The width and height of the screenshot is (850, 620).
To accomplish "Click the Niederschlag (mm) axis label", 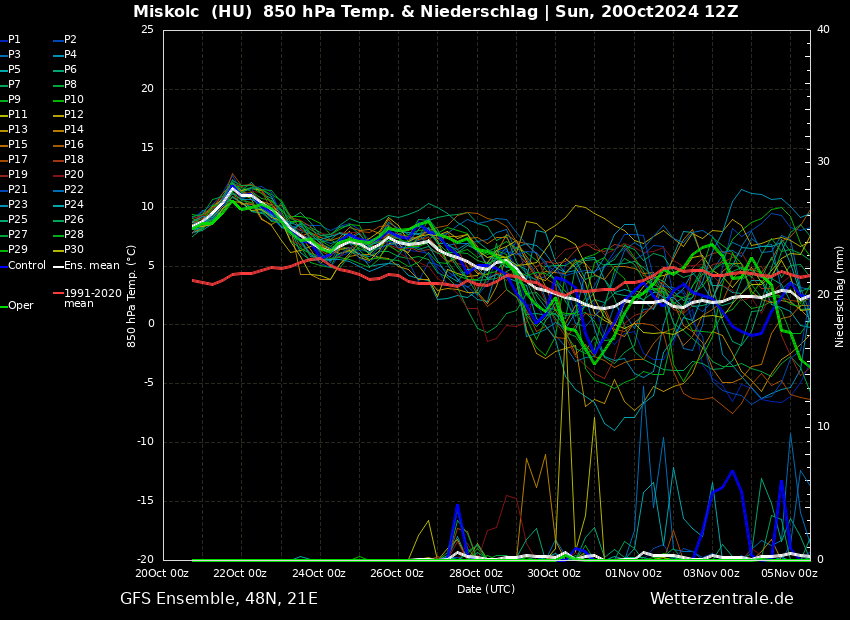I will [x=840, y=296].
